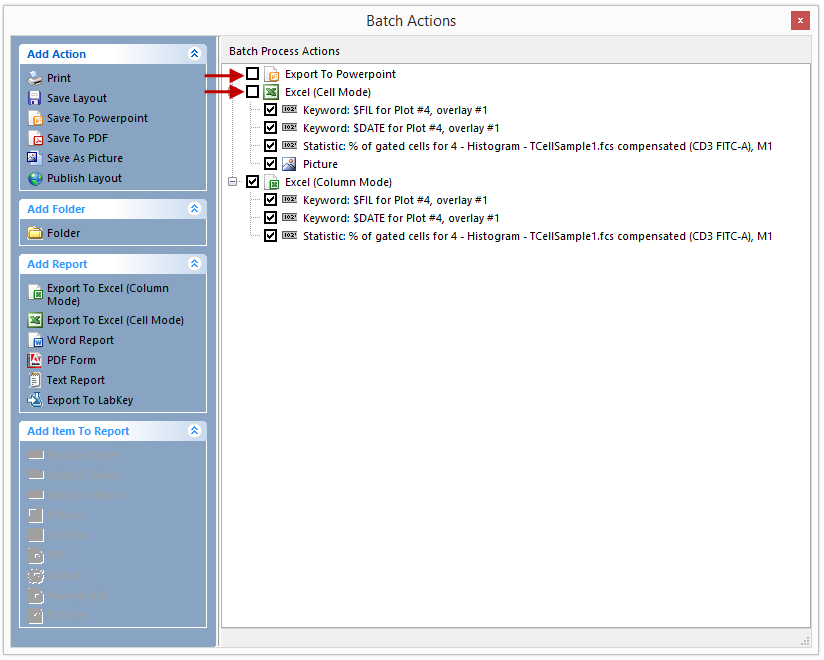This screenshot has width=824, height=660.
Task: Click the Add Folder folder icon
Action: point(35,233)
